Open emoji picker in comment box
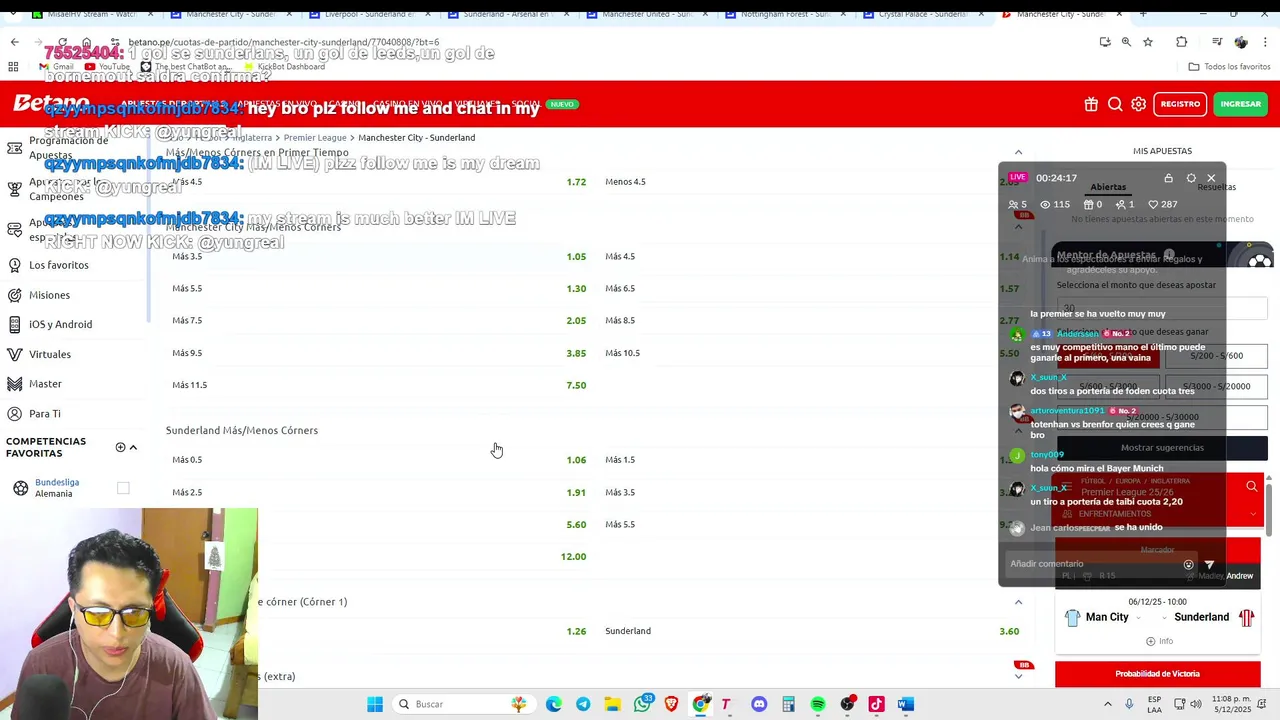Image resolution: width=1280 pixels, height=720 pixels. (x=1188, y=564)
